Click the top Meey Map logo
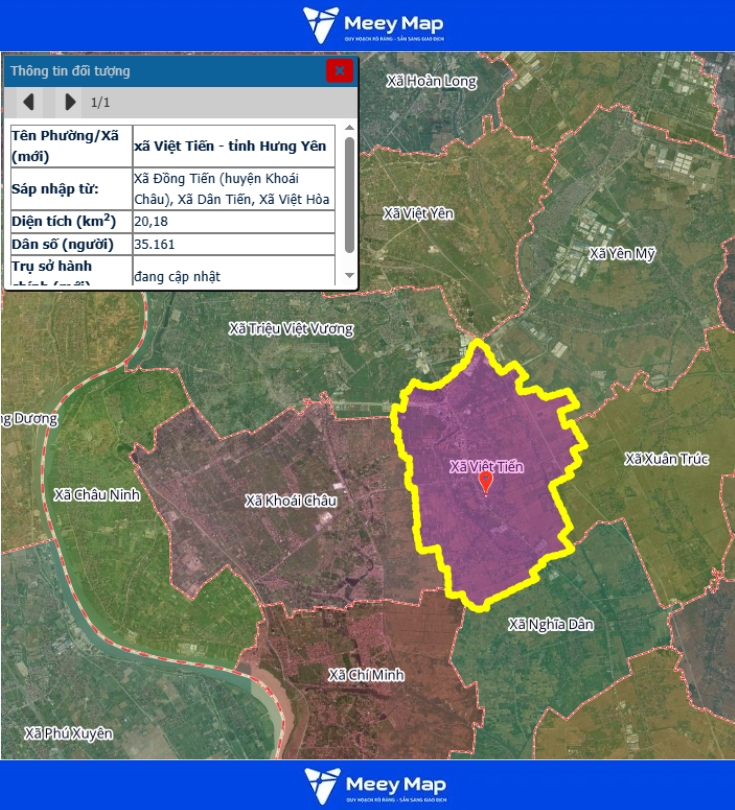This screenshot has width=735, height=810. [374, 25]
